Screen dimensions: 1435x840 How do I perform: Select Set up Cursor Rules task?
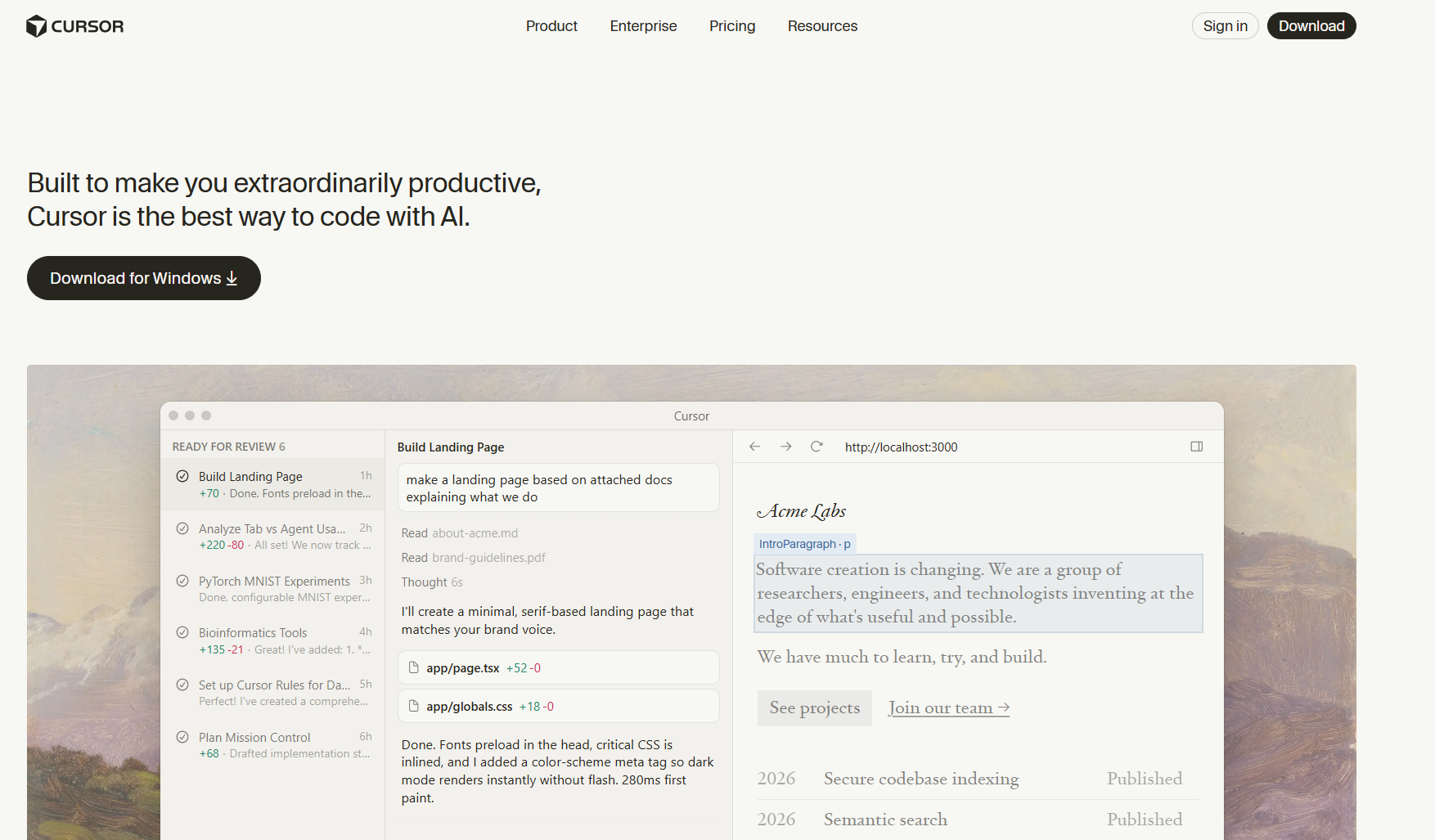tap(273, 693)
